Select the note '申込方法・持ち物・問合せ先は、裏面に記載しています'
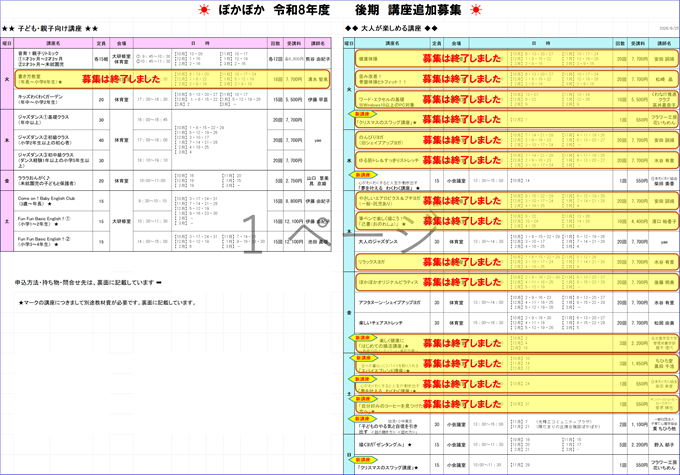 [85, 282]
